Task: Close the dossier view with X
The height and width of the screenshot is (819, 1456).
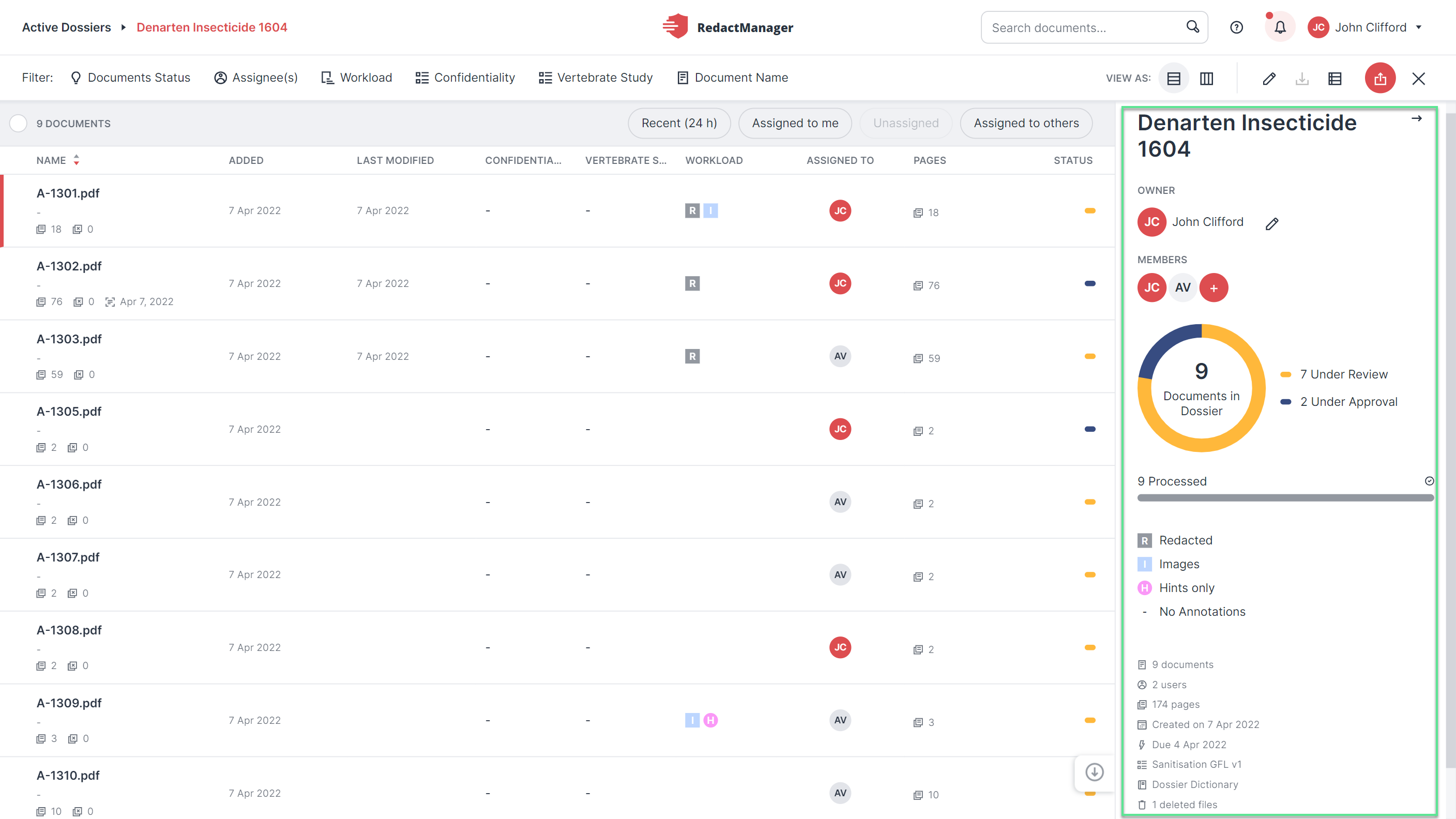Action: tap(1418, 78)
